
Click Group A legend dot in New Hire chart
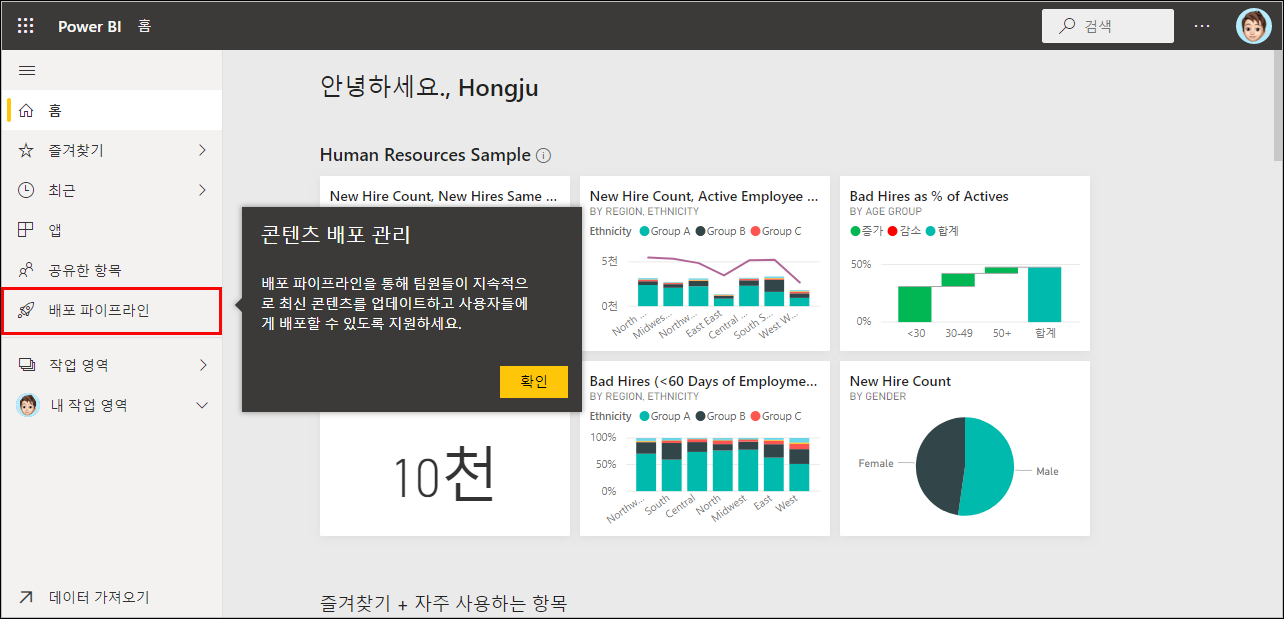644,231
